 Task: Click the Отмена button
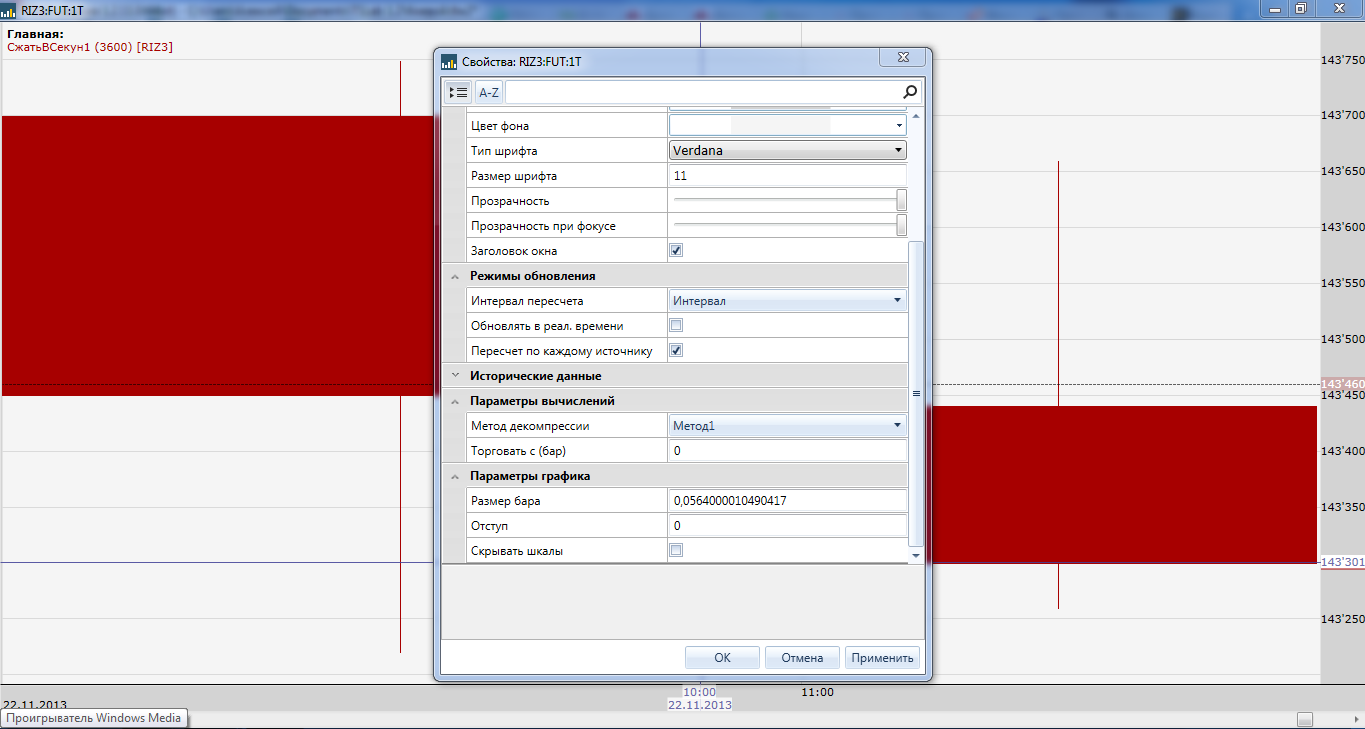[802, 658]
